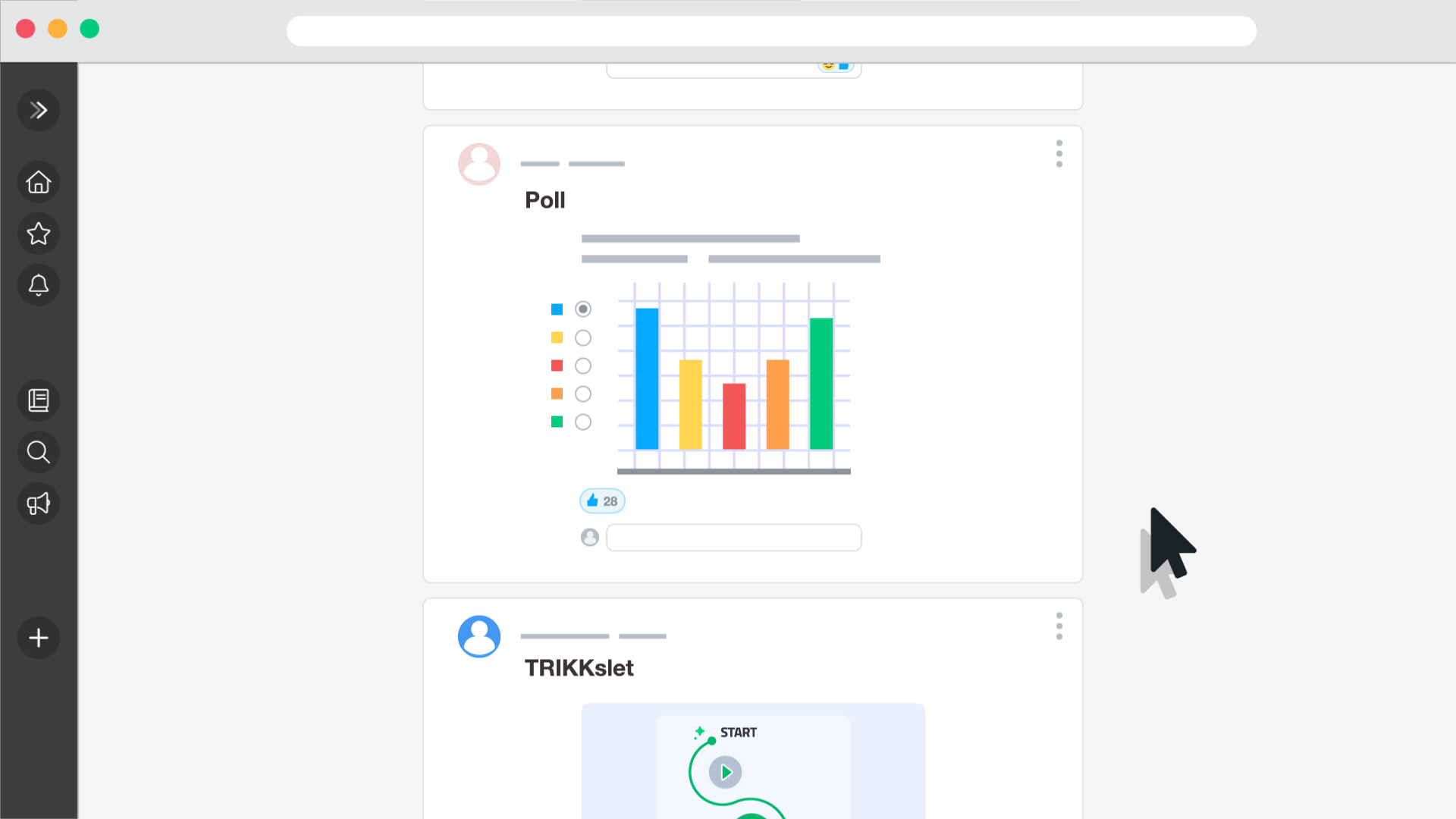Click the orange legend swatch
The image size is (1456, 819).
[x=557, y=394]
